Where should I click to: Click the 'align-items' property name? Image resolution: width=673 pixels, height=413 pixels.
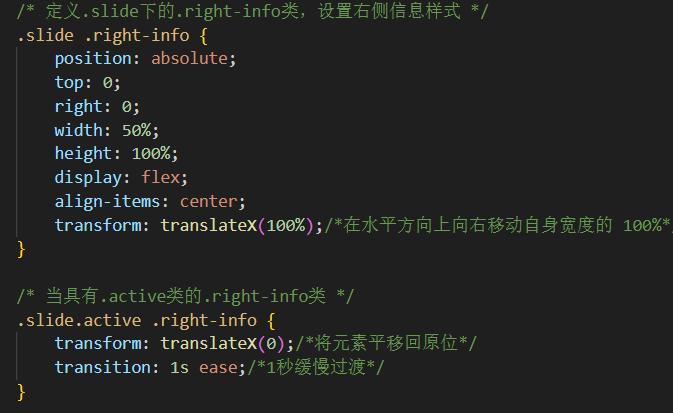[x=107, y=202]
